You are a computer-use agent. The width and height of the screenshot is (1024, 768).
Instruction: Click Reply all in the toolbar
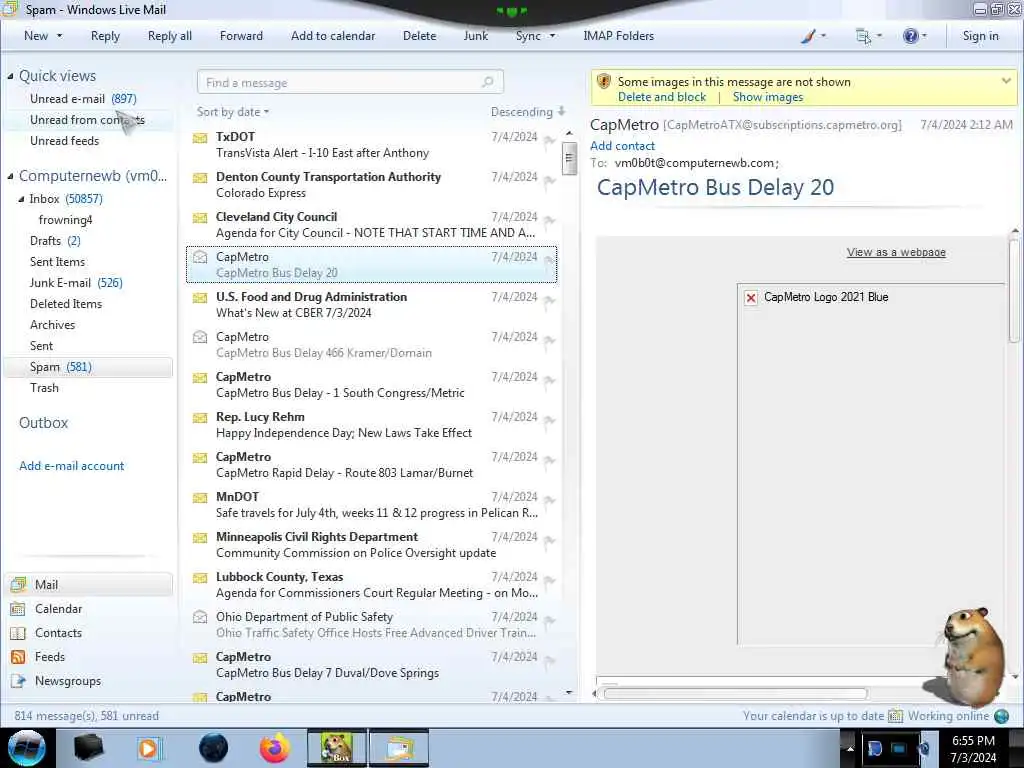(x=170, y=36)
